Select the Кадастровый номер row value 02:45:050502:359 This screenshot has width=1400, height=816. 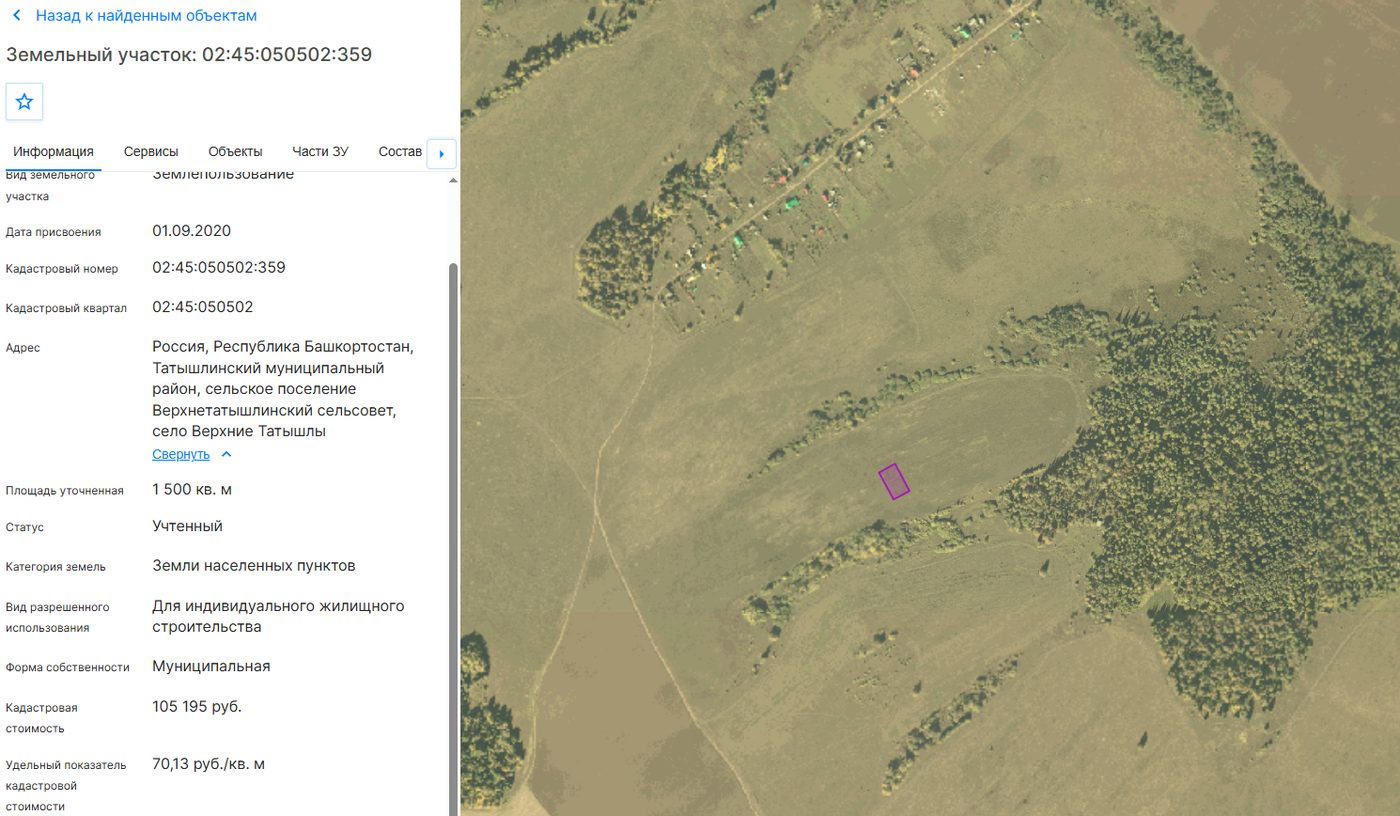(x=219, y=268)
